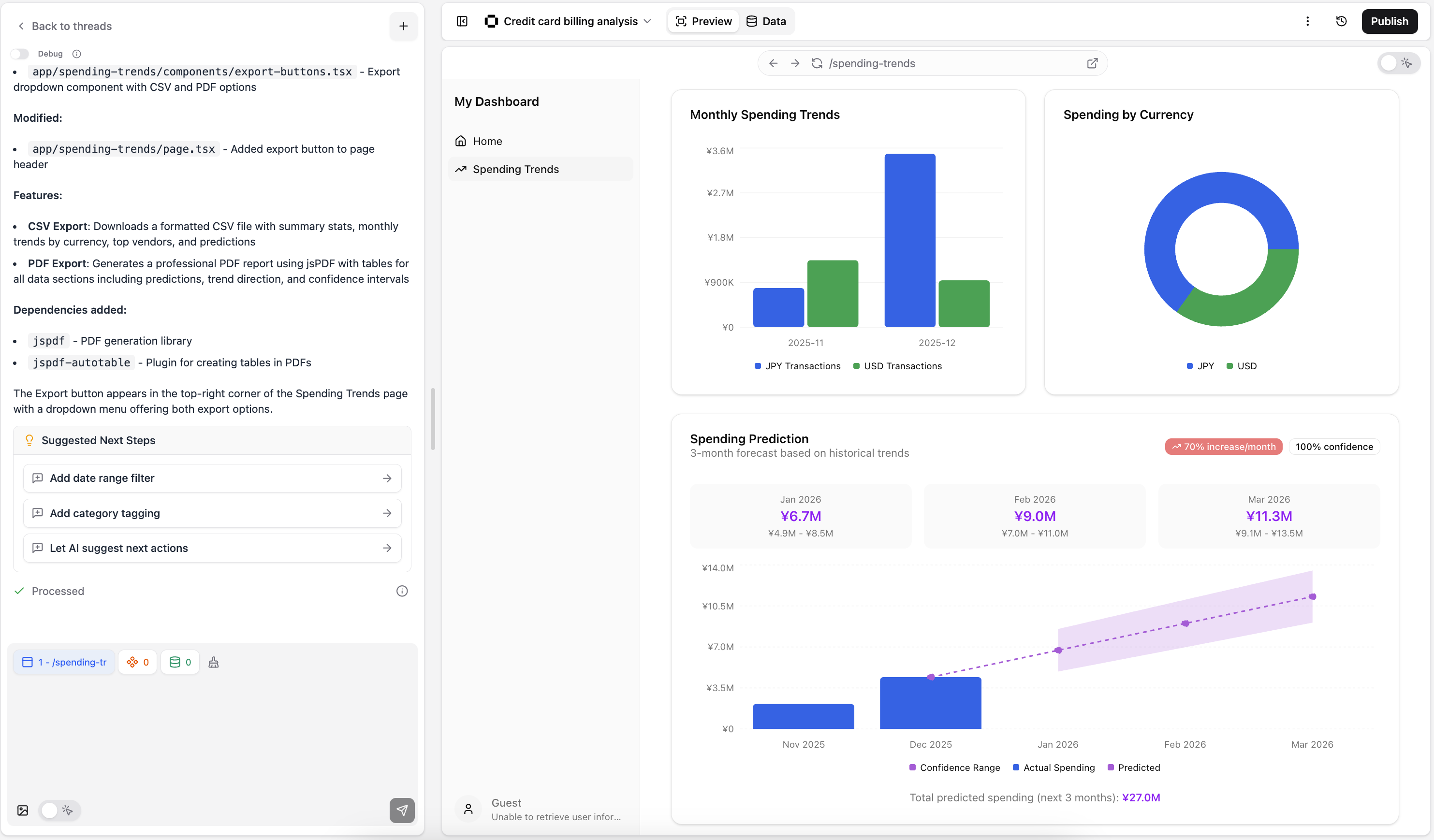The height and width of the screenshot is (840, 1434).
Task: Reload the /spending-trends preview page
Action: pyautogui.click(x=817, y=63)
